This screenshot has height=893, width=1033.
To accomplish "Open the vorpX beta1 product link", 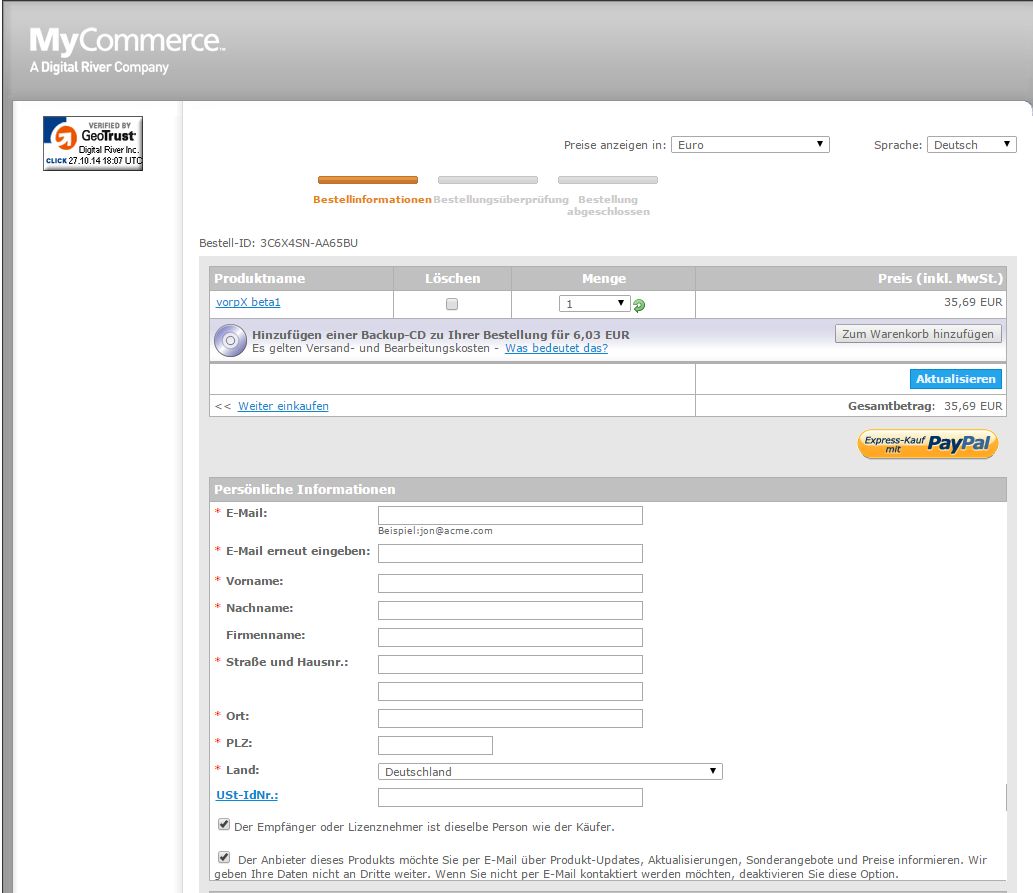I will pos(248,302).
